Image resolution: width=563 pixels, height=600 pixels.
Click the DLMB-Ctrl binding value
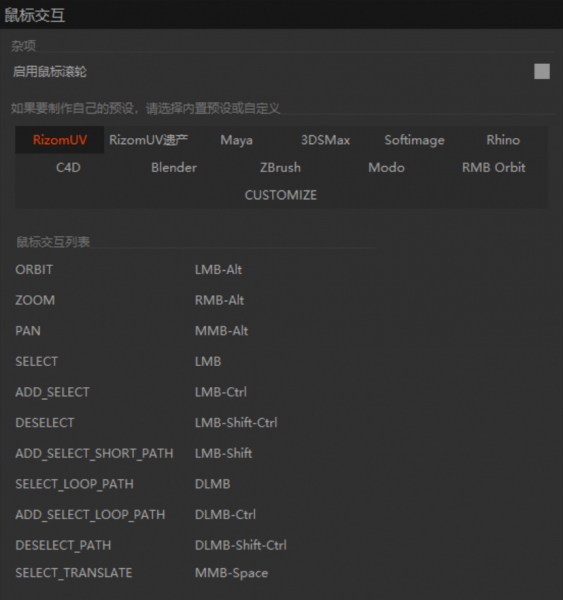pyautogui.click(x=225, y=514)
